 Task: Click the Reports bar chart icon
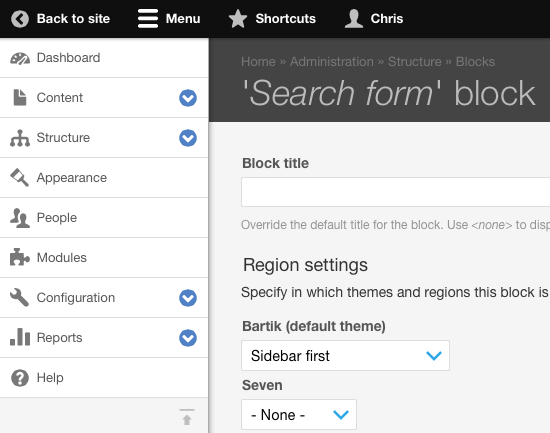(20, 337)
